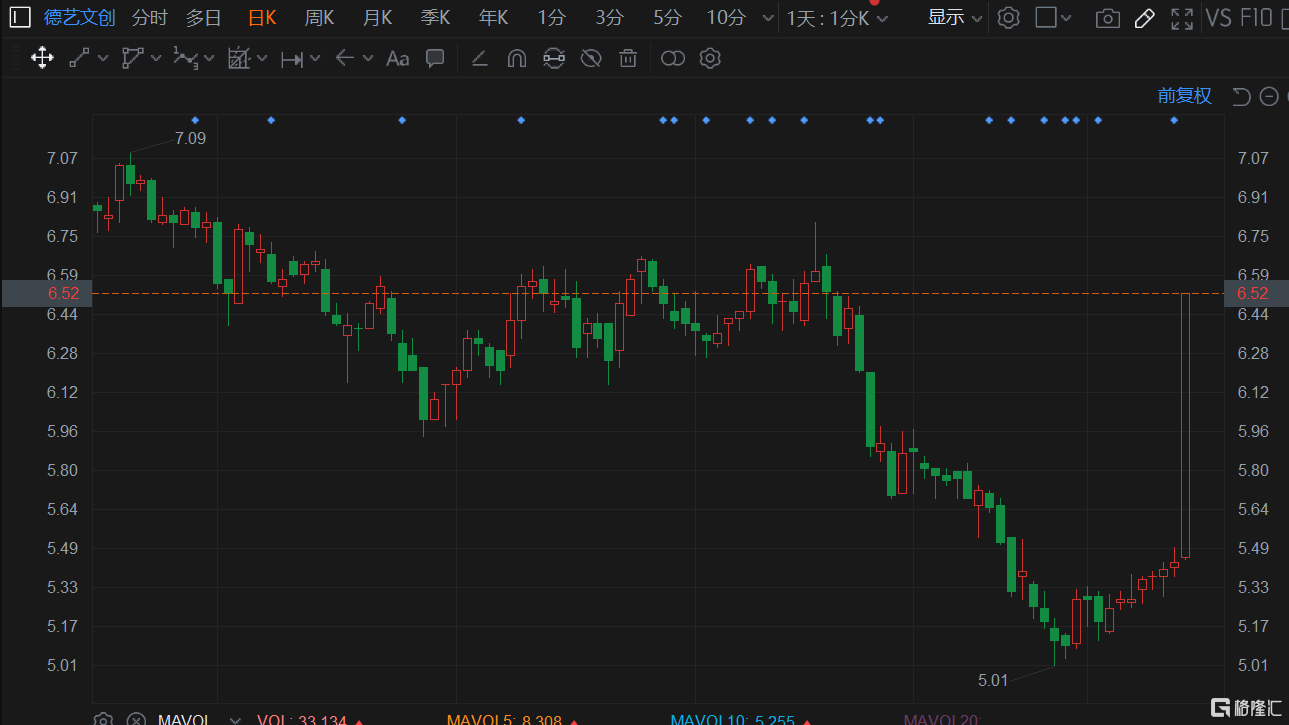Toggle the sidebar panel icon beside 德艺文创
The image size is (1289, 725).
(x=20, y=17)
